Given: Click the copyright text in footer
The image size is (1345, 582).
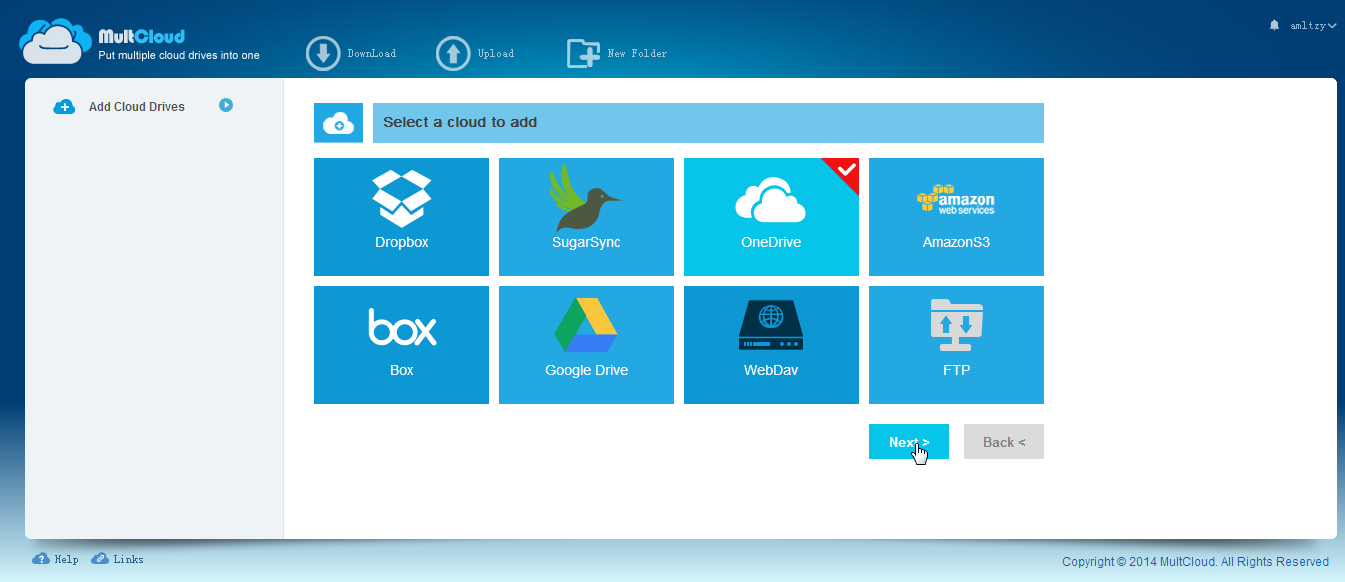Looking at the screenshot, I should coord(1195,562).
